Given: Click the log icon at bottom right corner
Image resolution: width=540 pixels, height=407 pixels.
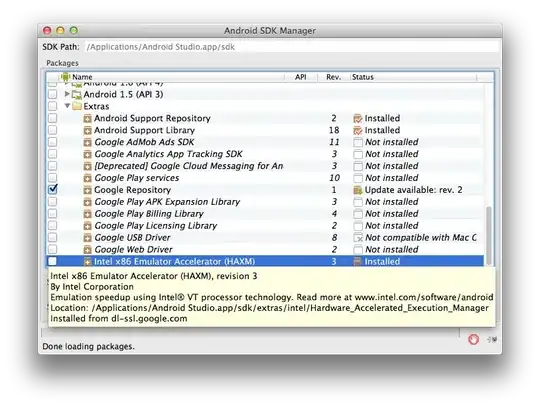Looking at the screenshot, I should tap(492, 340).
